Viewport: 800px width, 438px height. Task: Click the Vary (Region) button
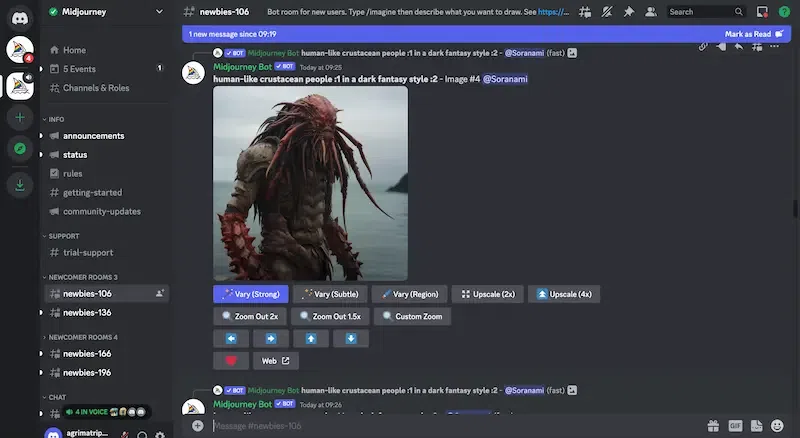[410, 294]
